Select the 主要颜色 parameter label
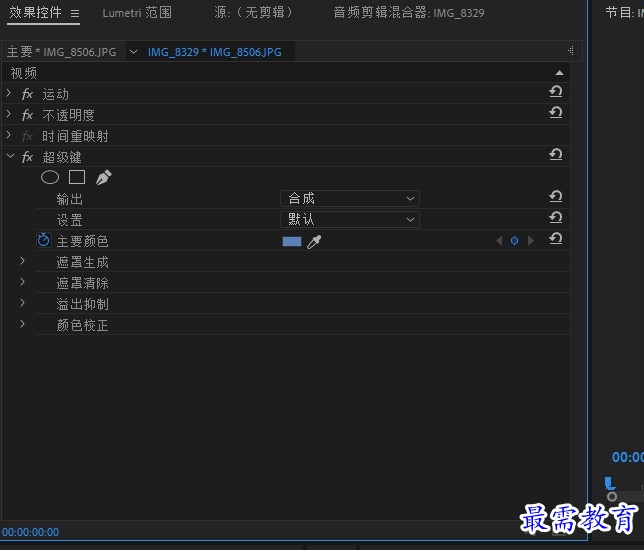The width and height of the screenshot is (644, 550). click(x=83, y=242)
